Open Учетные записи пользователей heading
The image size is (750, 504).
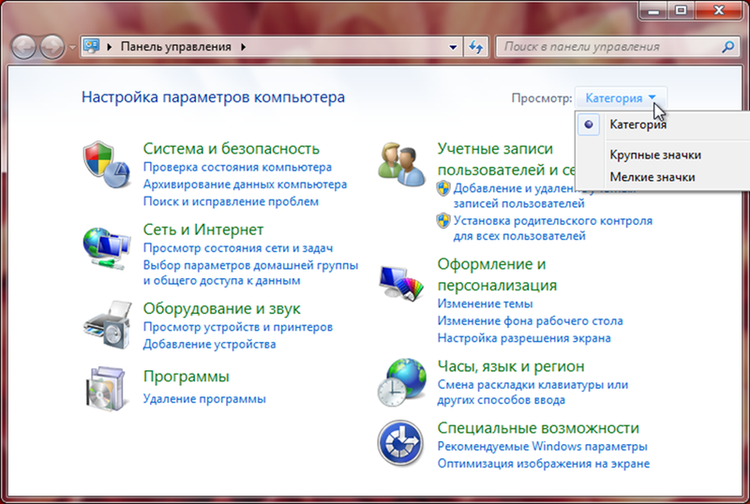(x=506, y=159)
